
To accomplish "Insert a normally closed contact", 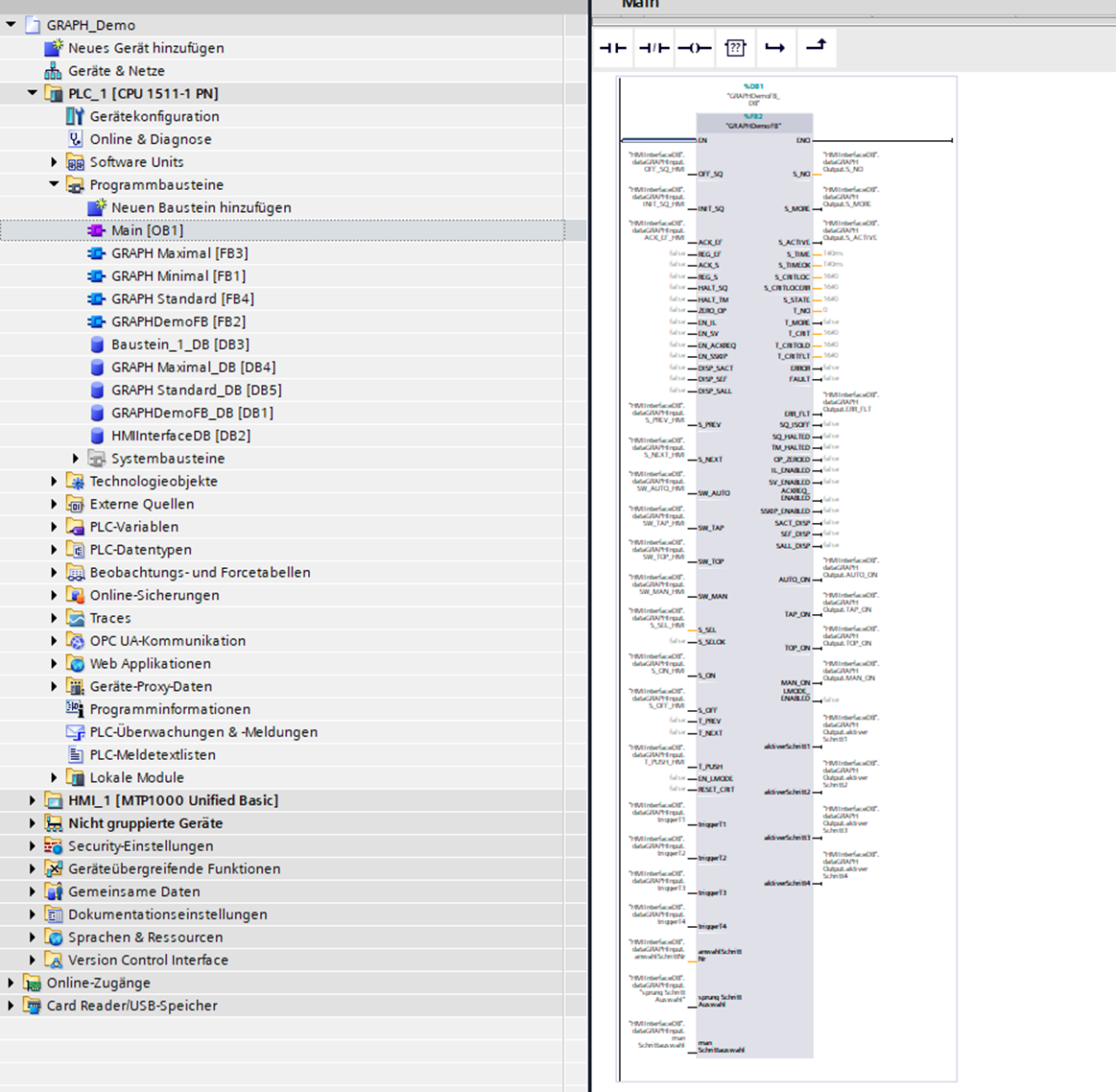I will 653,48.
